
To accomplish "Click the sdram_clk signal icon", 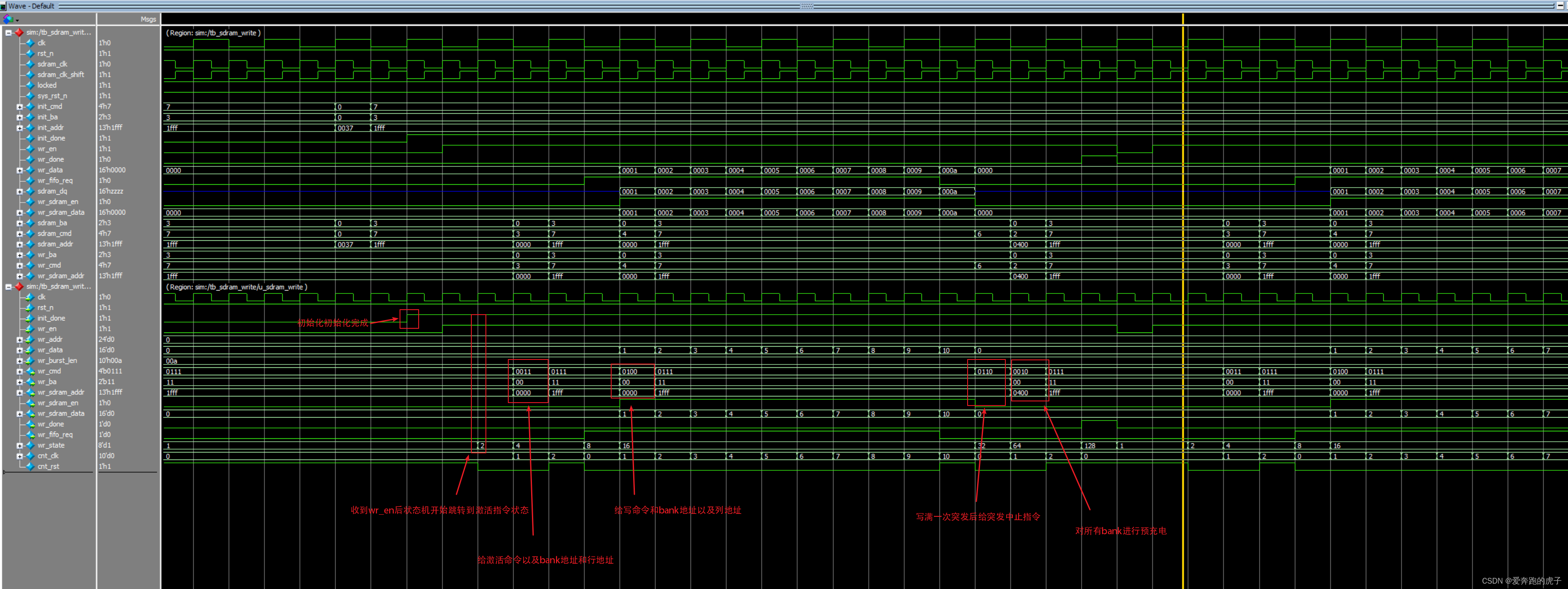I will click(30, 64).
